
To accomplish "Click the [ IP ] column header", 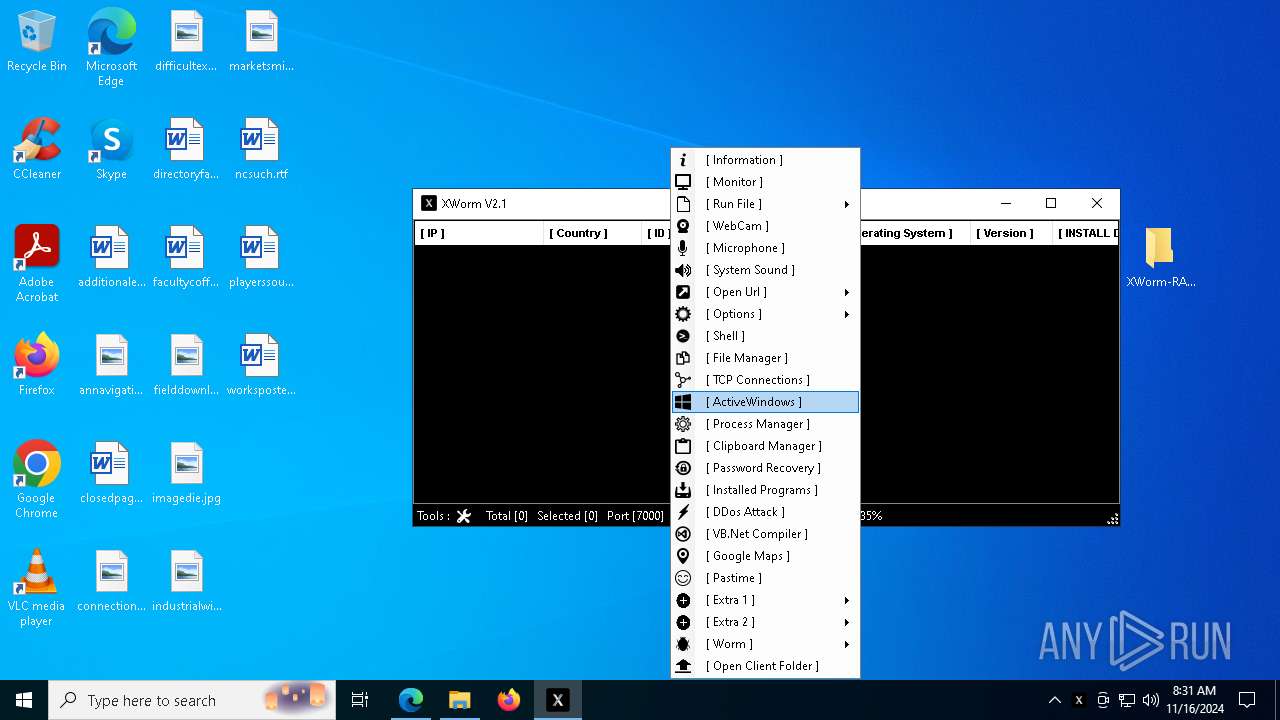I will (x=479, y=233).
